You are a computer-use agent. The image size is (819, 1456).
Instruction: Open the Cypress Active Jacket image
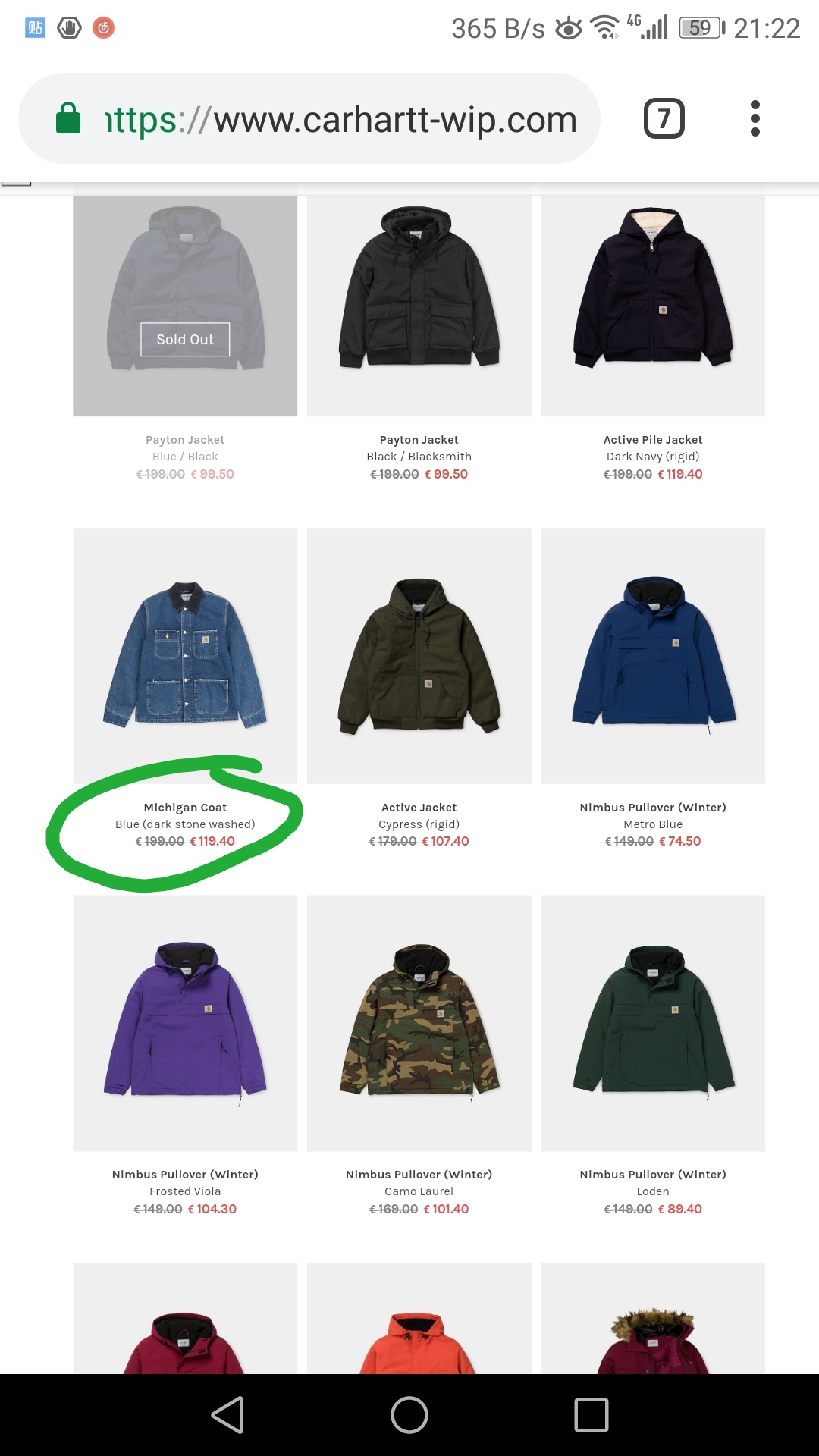coord(419,656)
